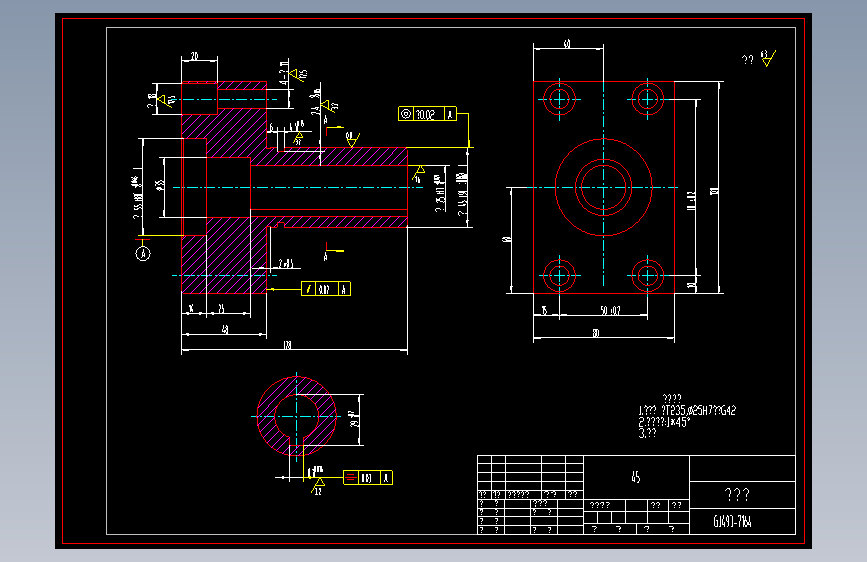The image size is (867, 562).
Task: Select the surface roughness symbol in top-right corner
Action: (769, 58)
